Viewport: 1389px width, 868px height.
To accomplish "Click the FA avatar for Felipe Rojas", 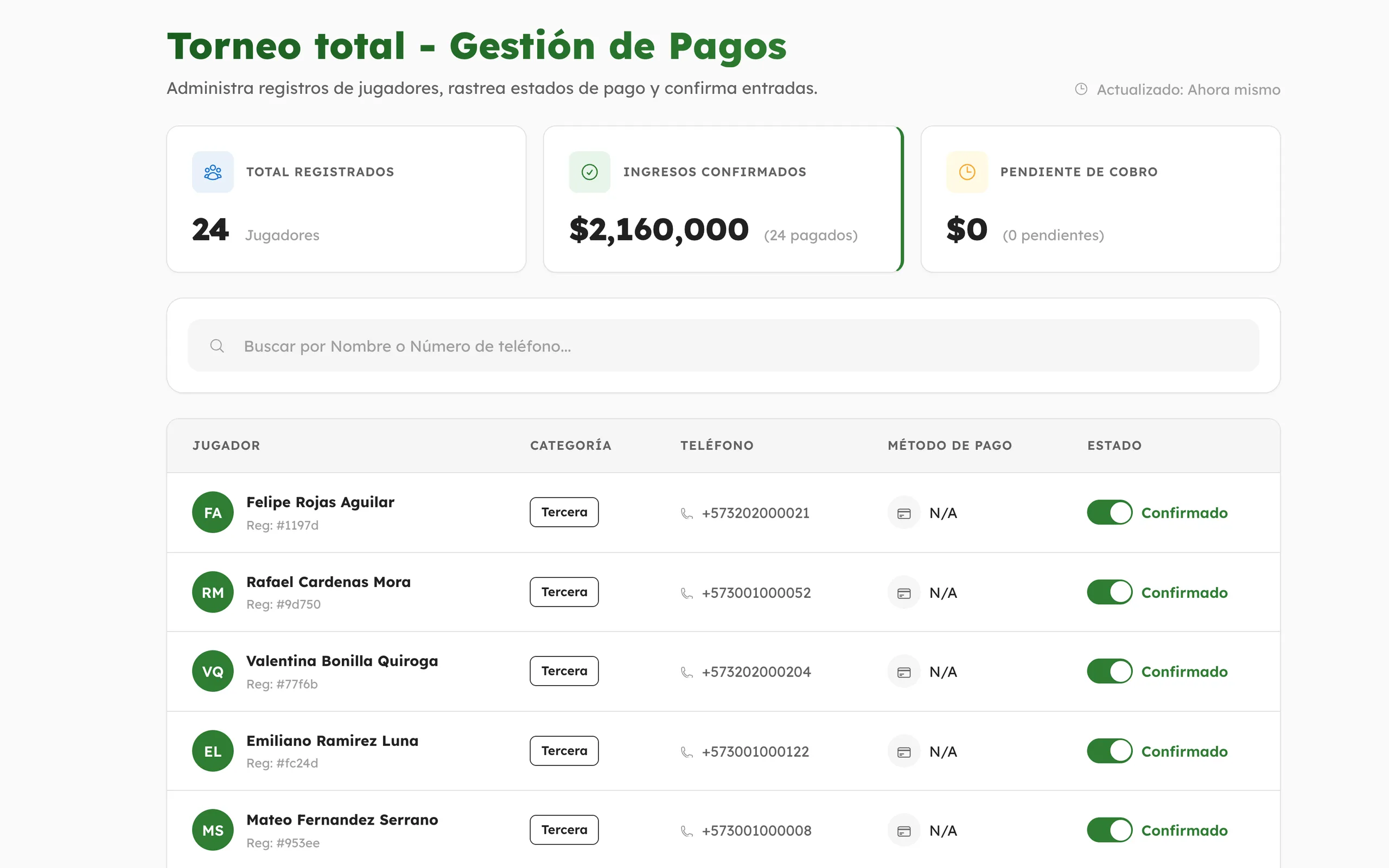I will (213, 512).
